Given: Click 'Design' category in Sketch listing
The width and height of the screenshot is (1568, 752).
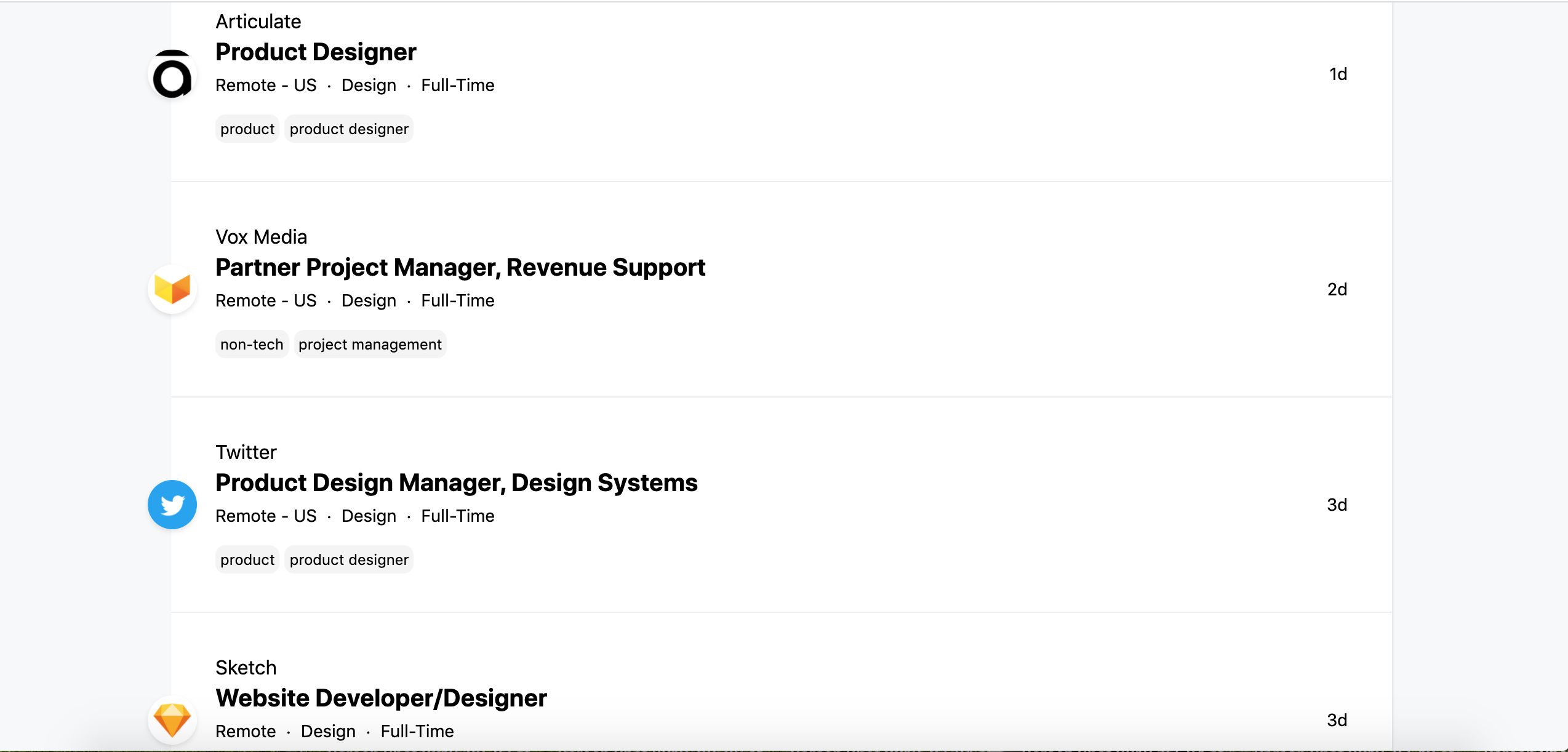Looking at the screenshot, I should click(x=328, y=731).
